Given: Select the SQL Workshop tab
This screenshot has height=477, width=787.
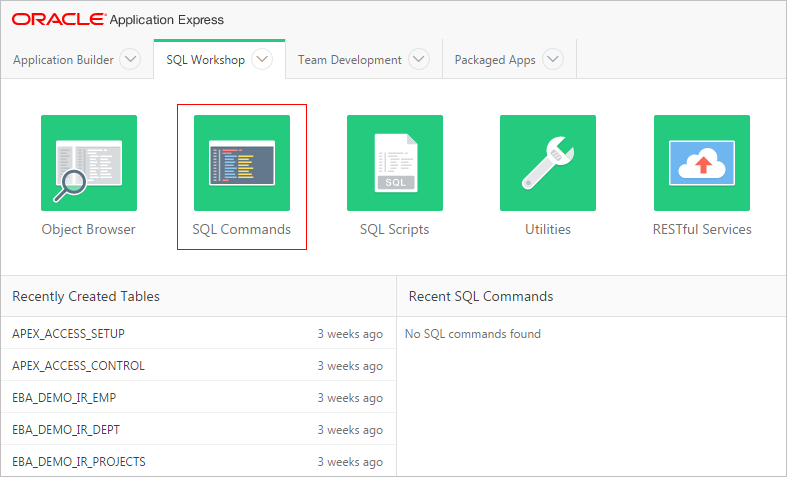Looking at the screenshot, I should click(x=205, y=60).
